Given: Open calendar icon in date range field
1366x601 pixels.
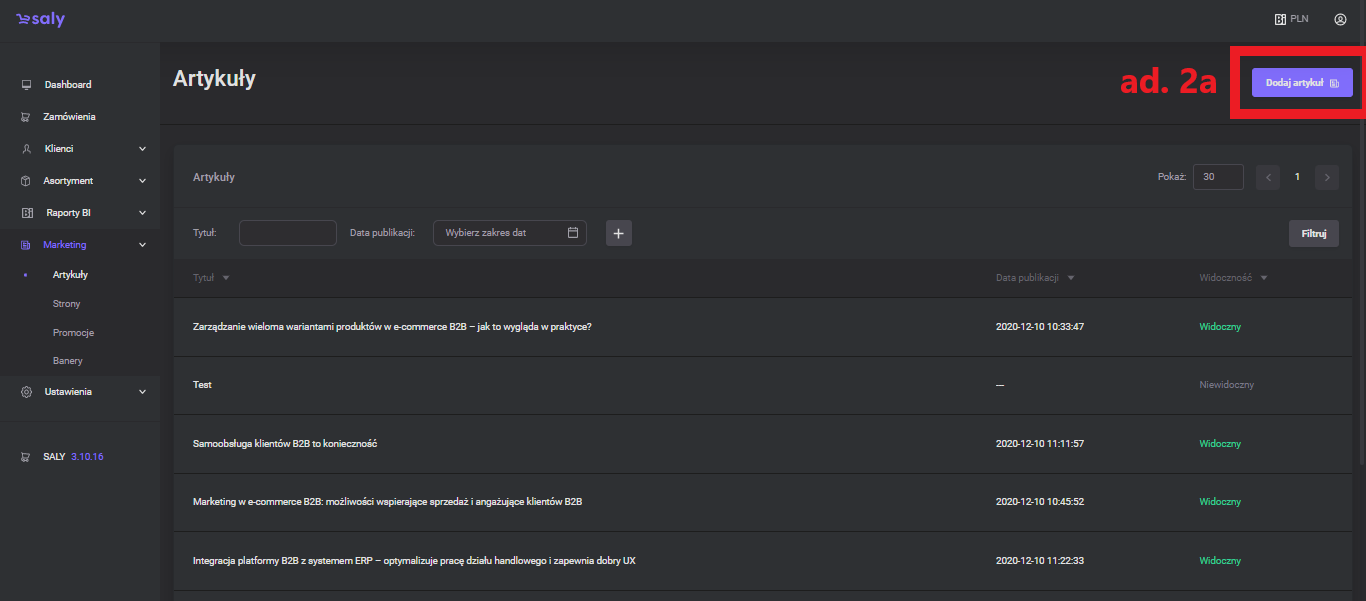Looking at the screenshot, I should 573,233.
